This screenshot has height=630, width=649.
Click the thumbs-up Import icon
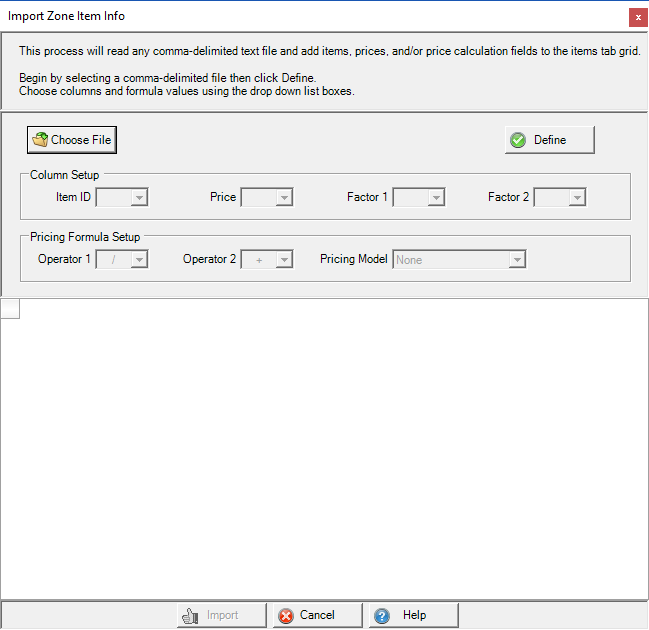point(190,615)
